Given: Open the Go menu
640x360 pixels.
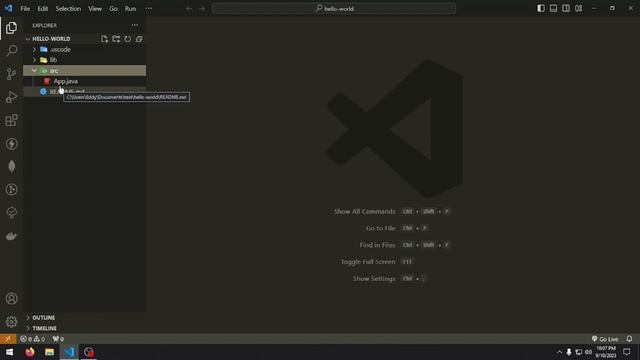Looking at the screenshot, I should (113, 9).
